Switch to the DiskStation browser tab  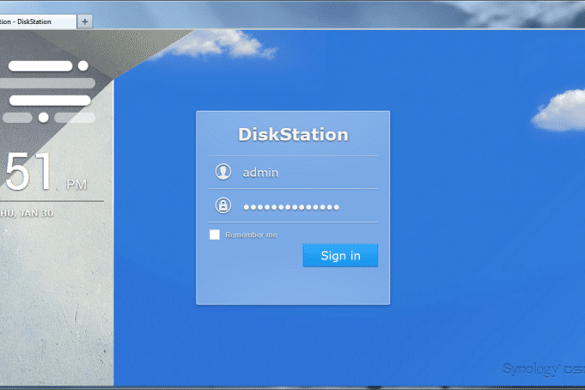coord(37,22)
